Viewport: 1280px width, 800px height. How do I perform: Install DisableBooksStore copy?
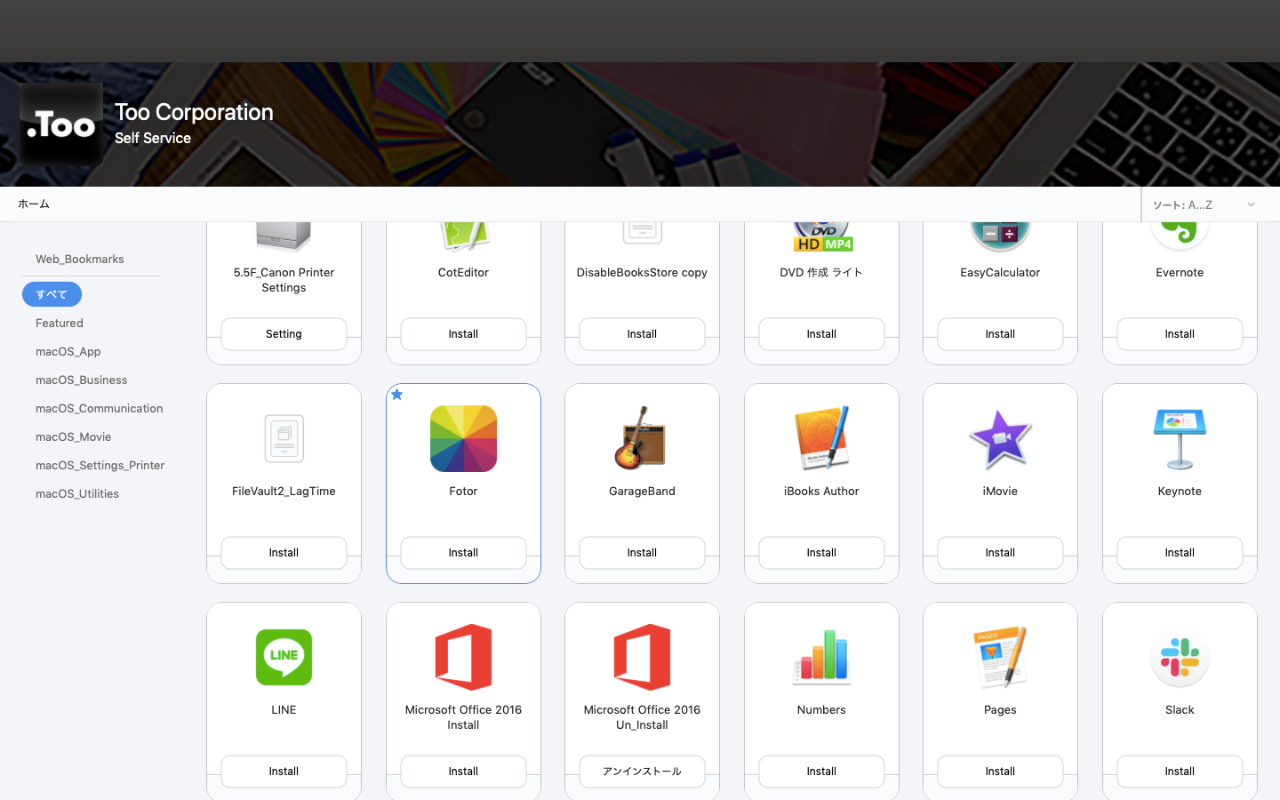[x=642, y=334]
